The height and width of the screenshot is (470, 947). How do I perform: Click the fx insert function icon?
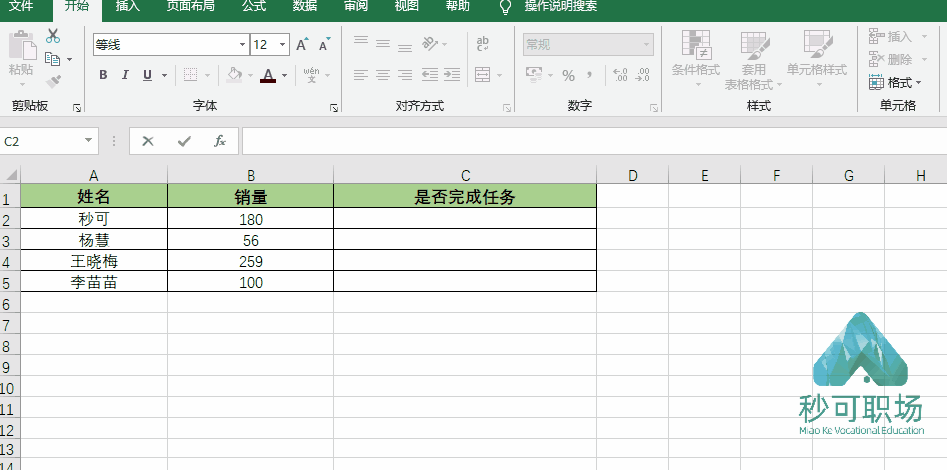[x=220, y=141]
